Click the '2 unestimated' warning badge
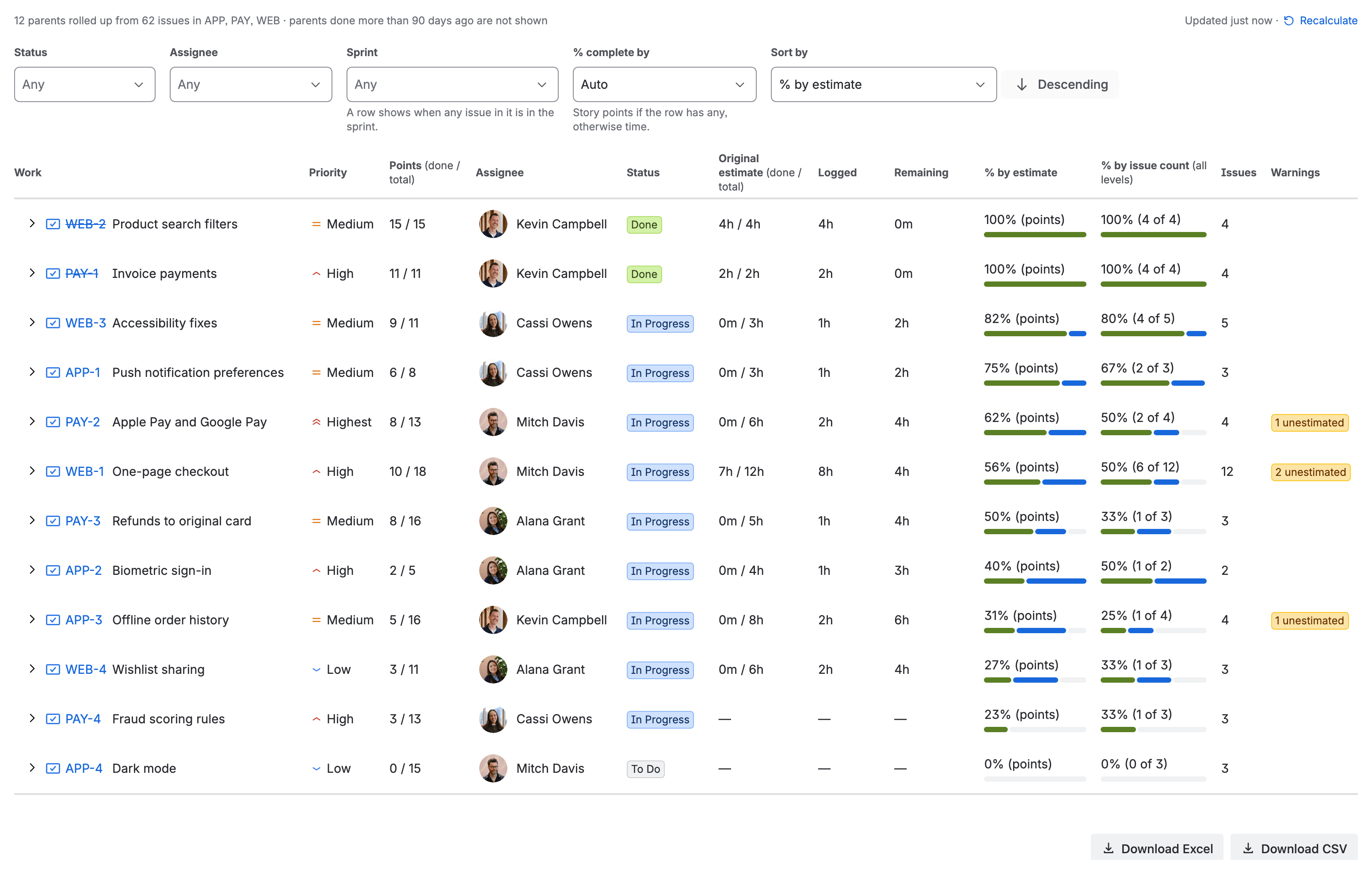The image size is (1372, 874). click(1311, 472)
